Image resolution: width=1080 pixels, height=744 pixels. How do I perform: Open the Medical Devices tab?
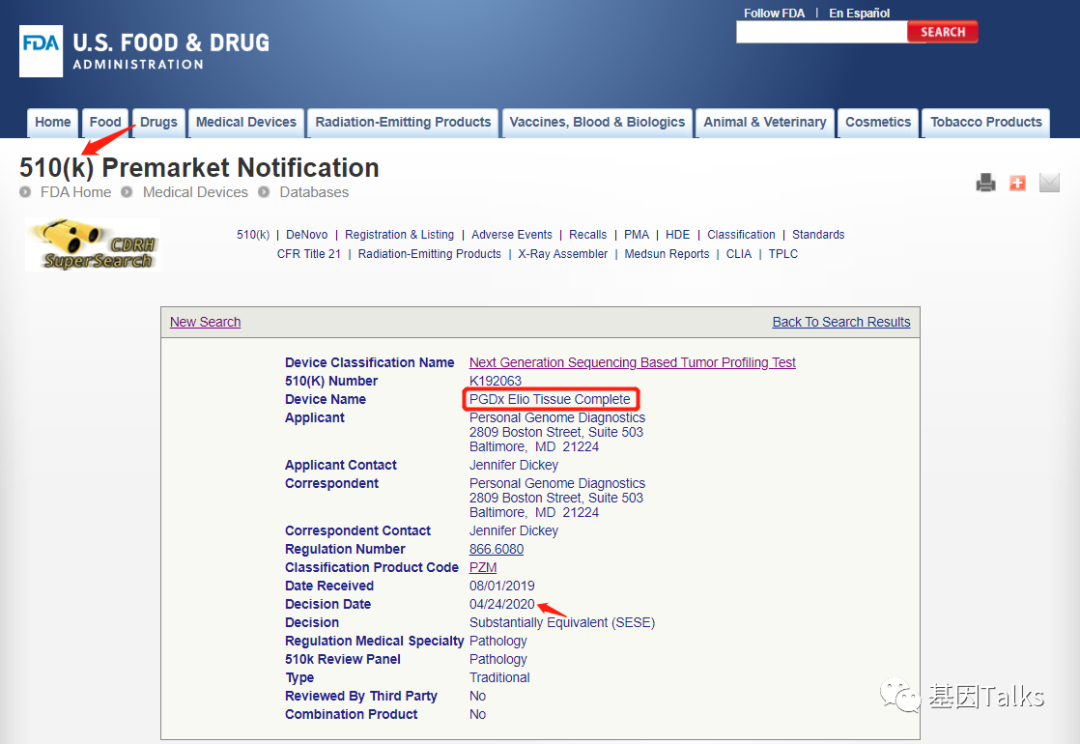[x=246, y=122]
